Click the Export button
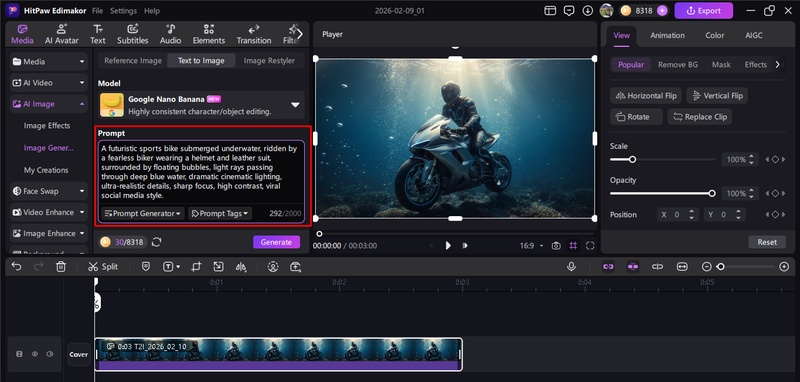This screenshot has height=382, width=800. click(x=704, y=11)
